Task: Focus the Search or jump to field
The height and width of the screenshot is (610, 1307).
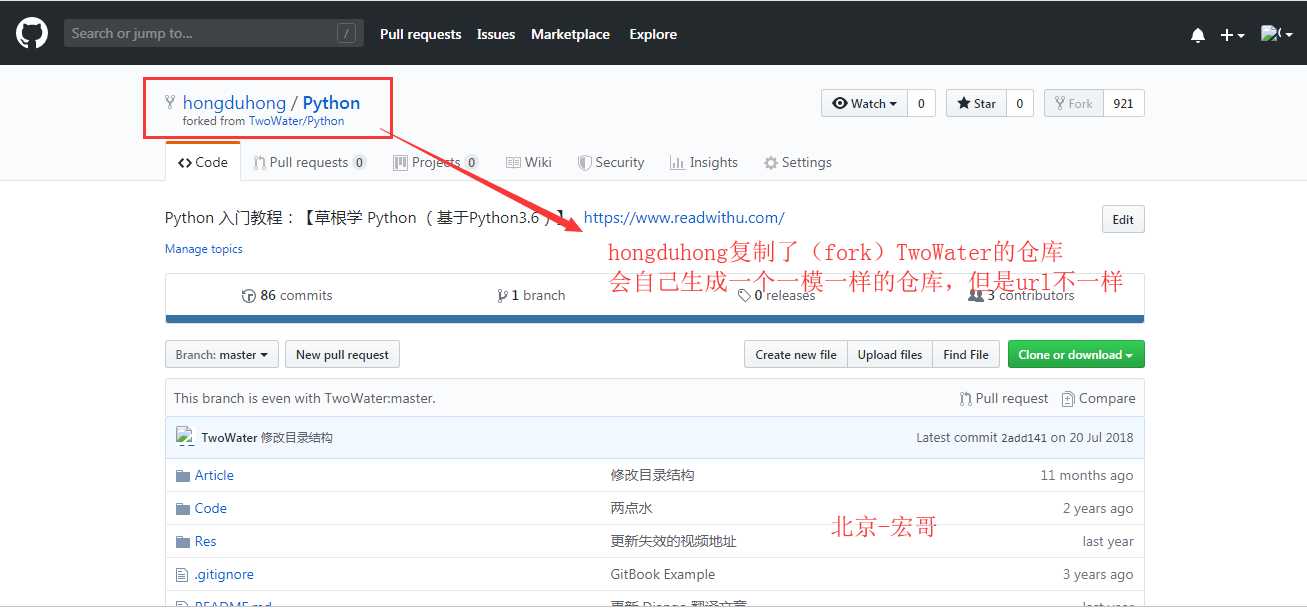Action: point(213,33)
